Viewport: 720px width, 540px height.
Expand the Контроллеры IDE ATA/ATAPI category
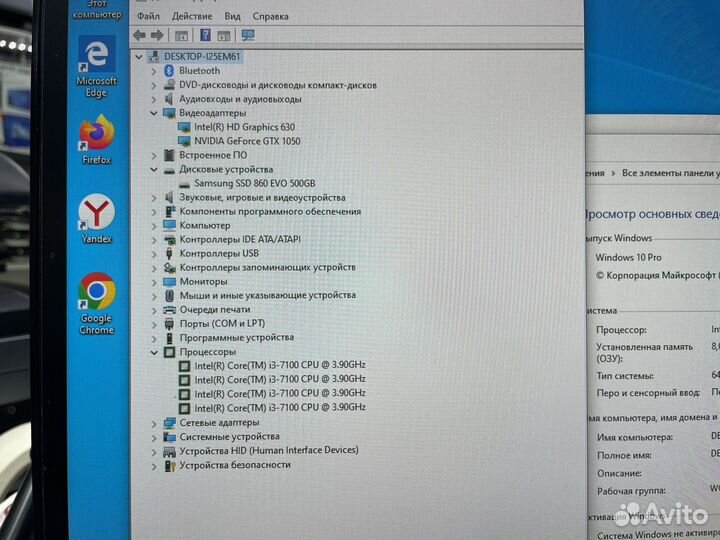pyautogui.click(x=154, y=240)
